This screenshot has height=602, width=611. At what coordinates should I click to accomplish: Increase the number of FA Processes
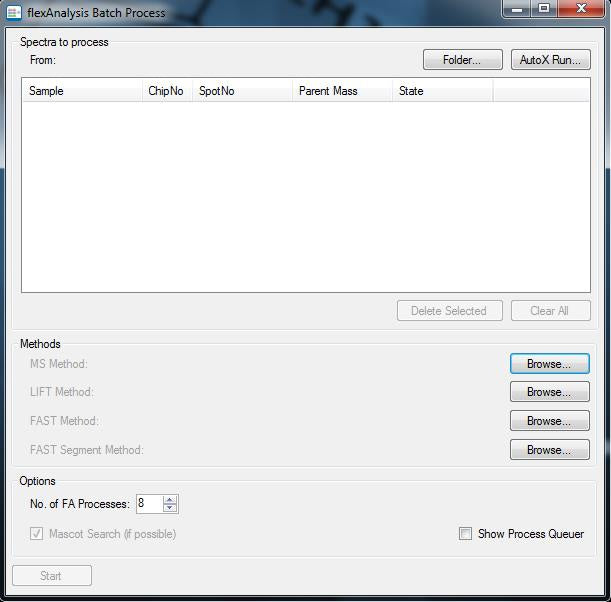click(170, 500)
